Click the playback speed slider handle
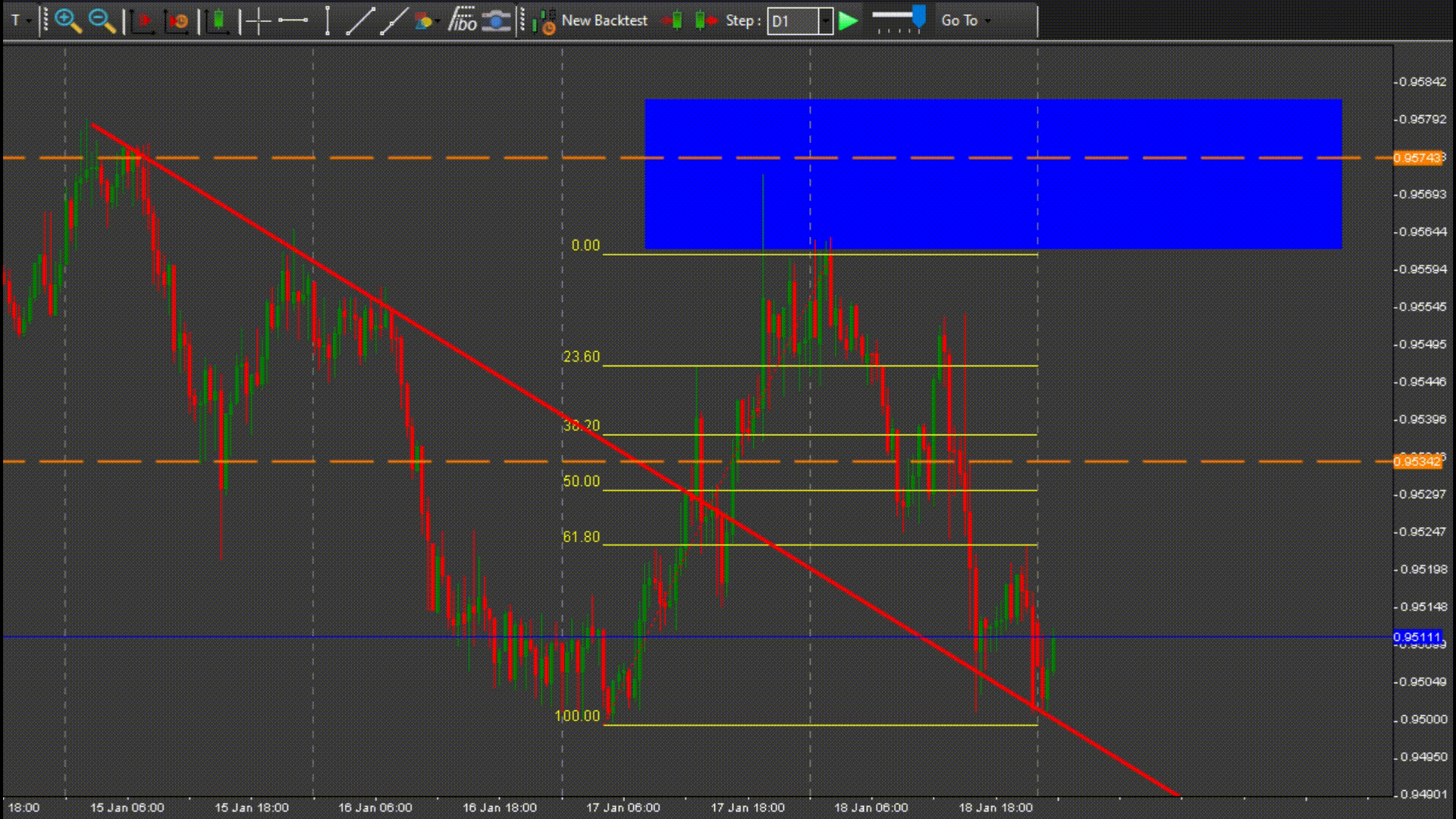 (918, 16)
